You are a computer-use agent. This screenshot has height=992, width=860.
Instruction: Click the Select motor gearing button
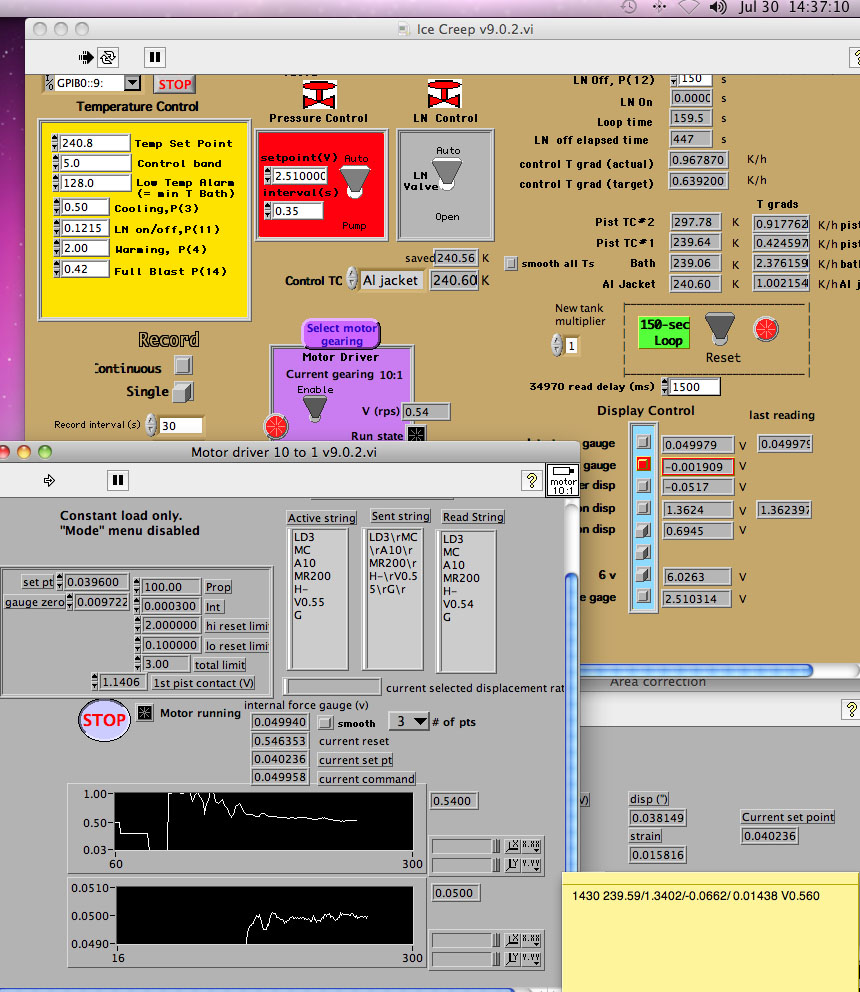(x=341, y=335)
